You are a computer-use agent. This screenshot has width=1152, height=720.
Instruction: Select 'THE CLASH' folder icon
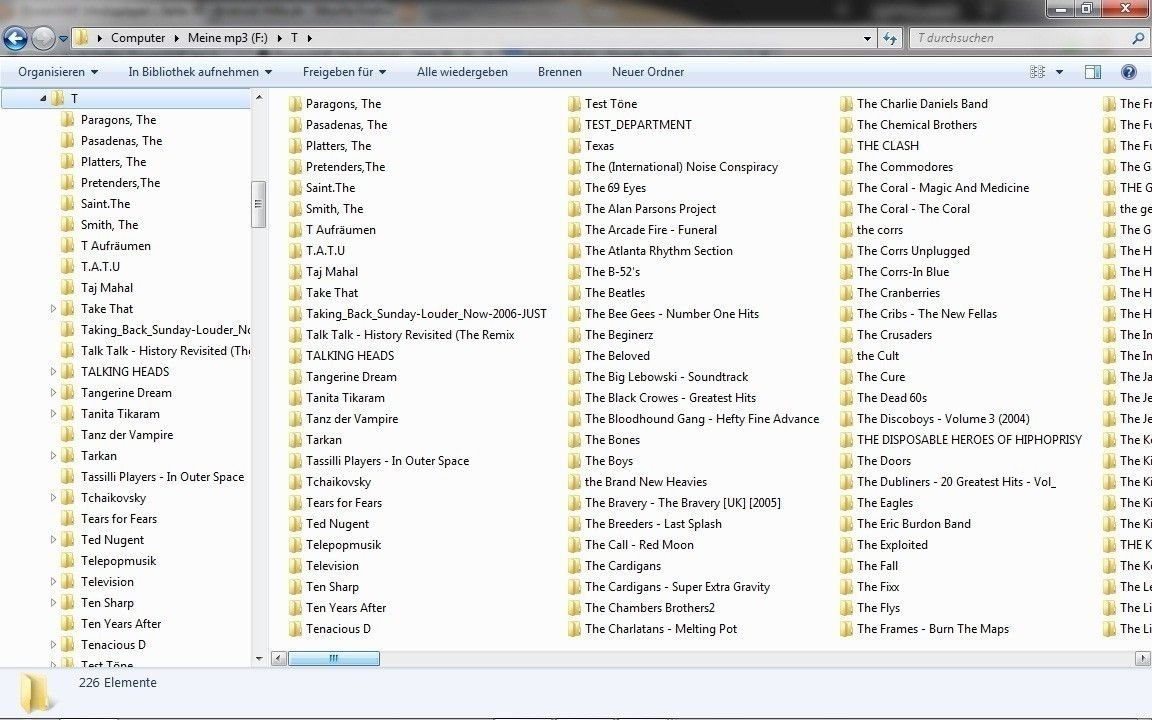coord(846,146)
